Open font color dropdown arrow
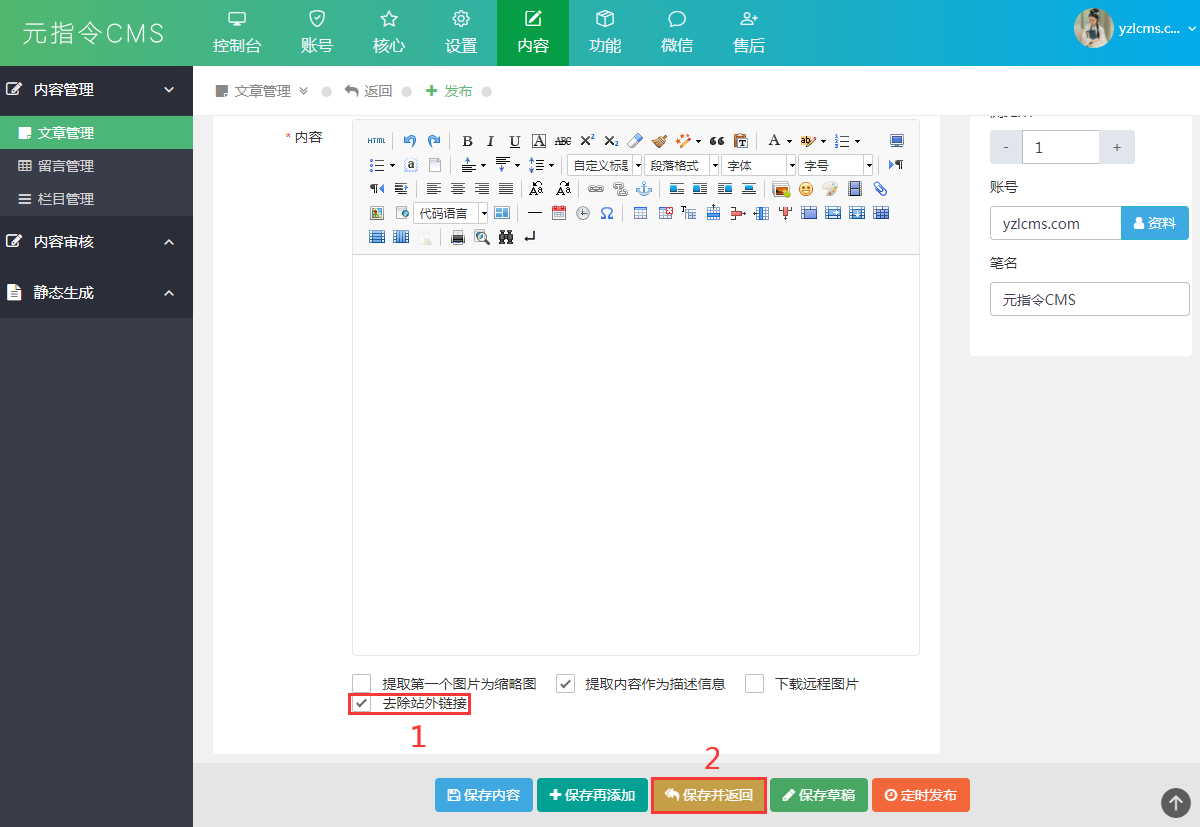Screen dimensions: 1200x827 [x=789, y=141]
